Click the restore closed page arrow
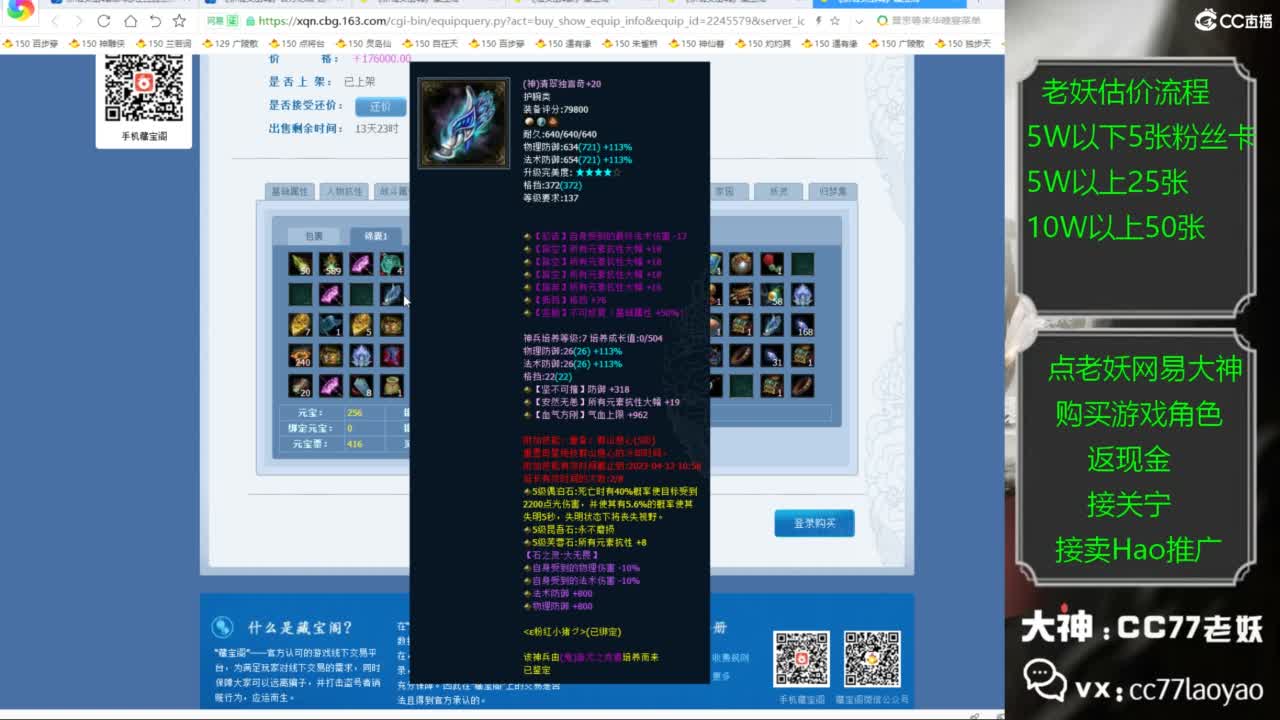 [155, 21]
